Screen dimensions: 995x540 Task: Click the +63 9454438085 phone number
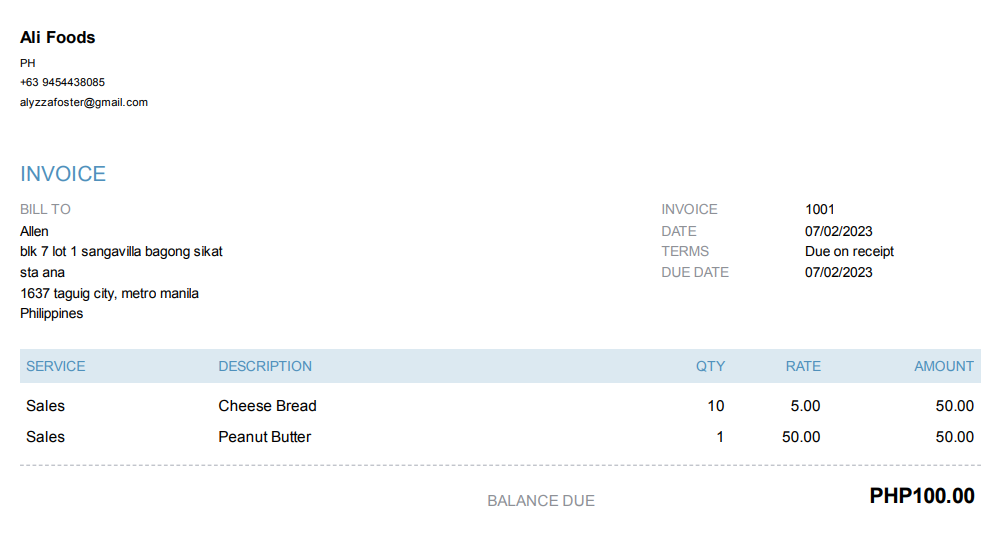[62, 82]
